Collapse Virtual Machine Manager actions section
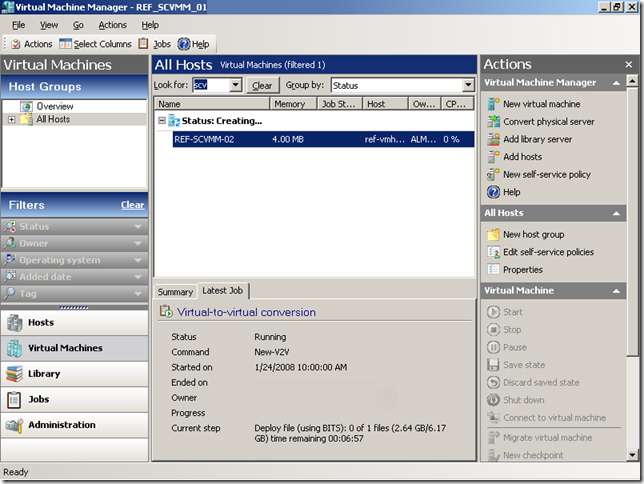 point(616,83)
